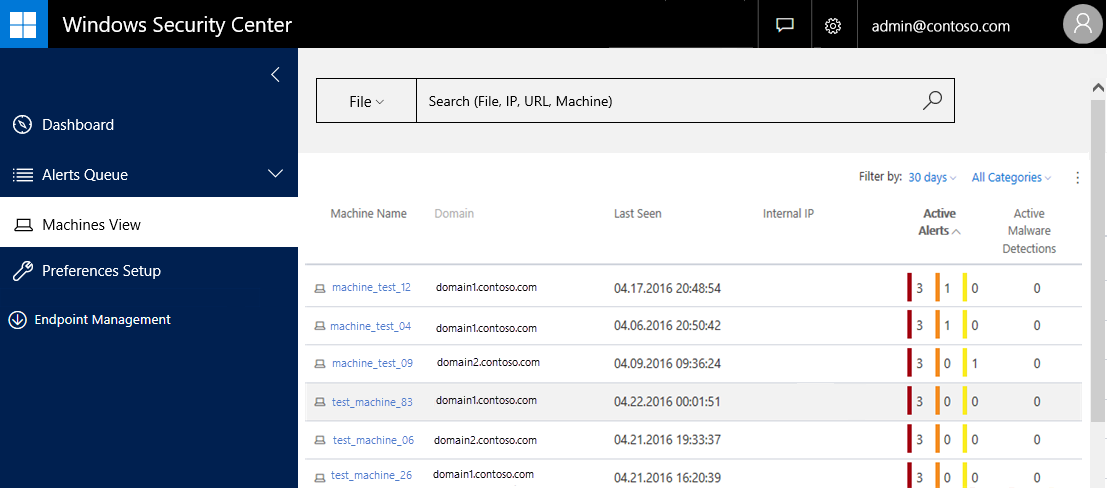Click the red high-severity bar for machine_test_04
The width and height of the screenshot is (1107, 488).
909,325
